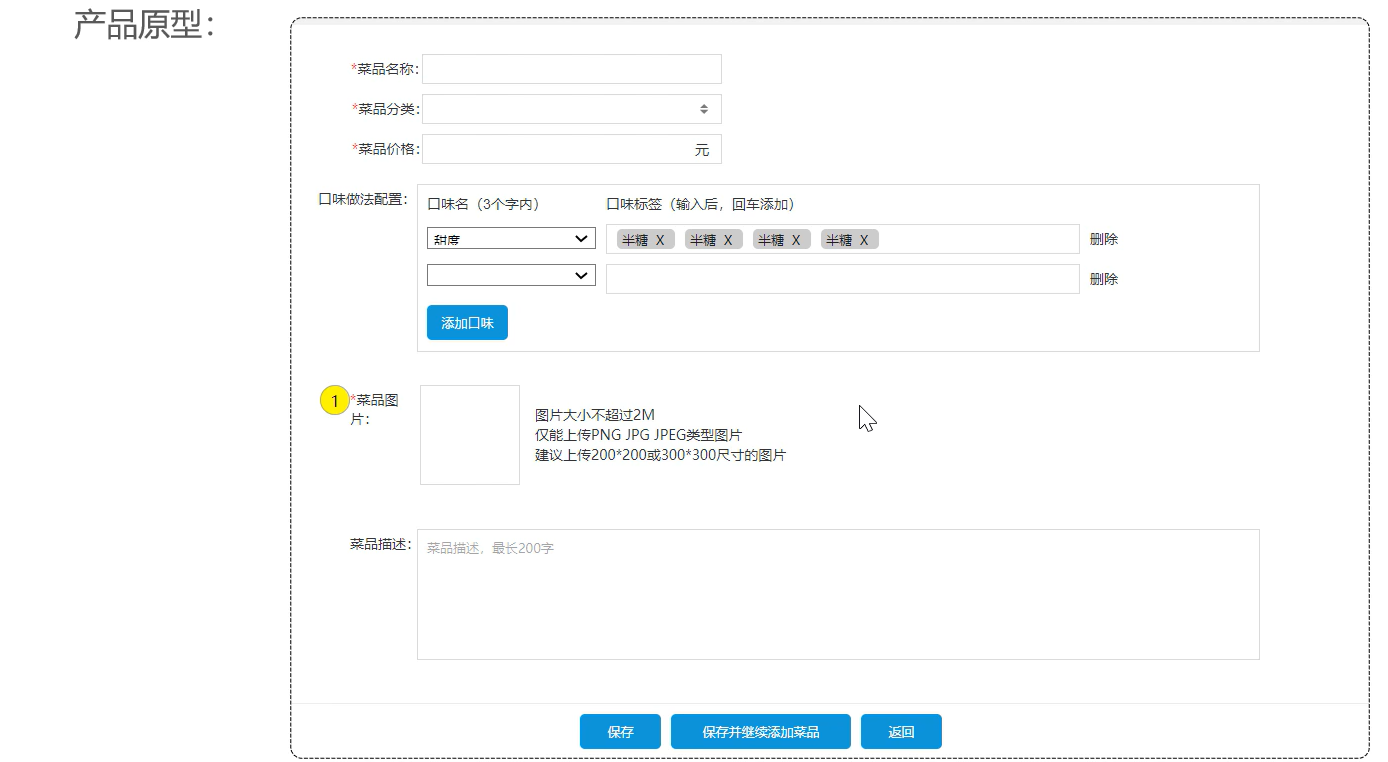This screenshot has width=1388, height=762.
Task: Click the 删除 link for the 甜度 row
Action: 1104,240
